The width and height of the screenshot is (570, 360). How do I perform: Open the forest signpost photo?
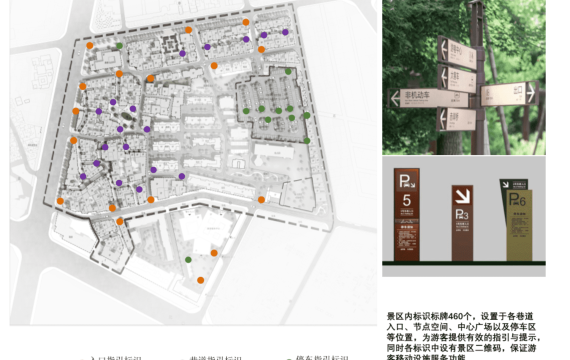[x=464, y=77]
